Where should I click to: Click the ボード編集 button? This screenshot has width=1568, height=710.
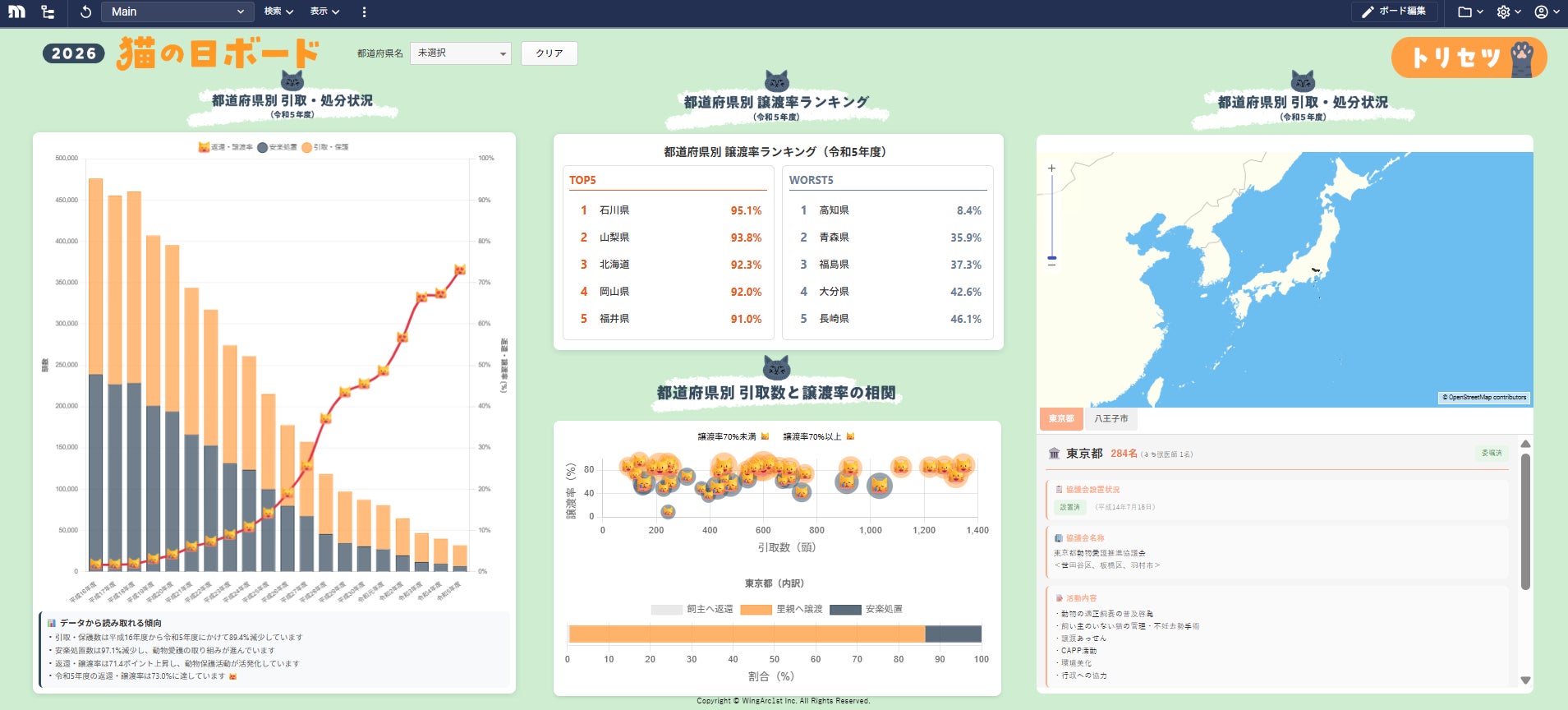click(x=1394, y=12)
